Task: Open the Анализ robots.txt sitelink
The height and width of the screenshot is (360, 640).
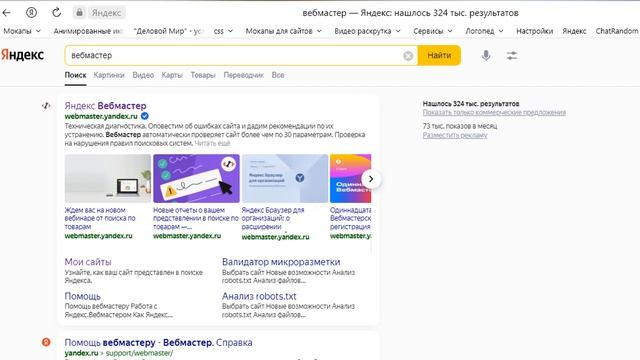Action: (259, 296)
